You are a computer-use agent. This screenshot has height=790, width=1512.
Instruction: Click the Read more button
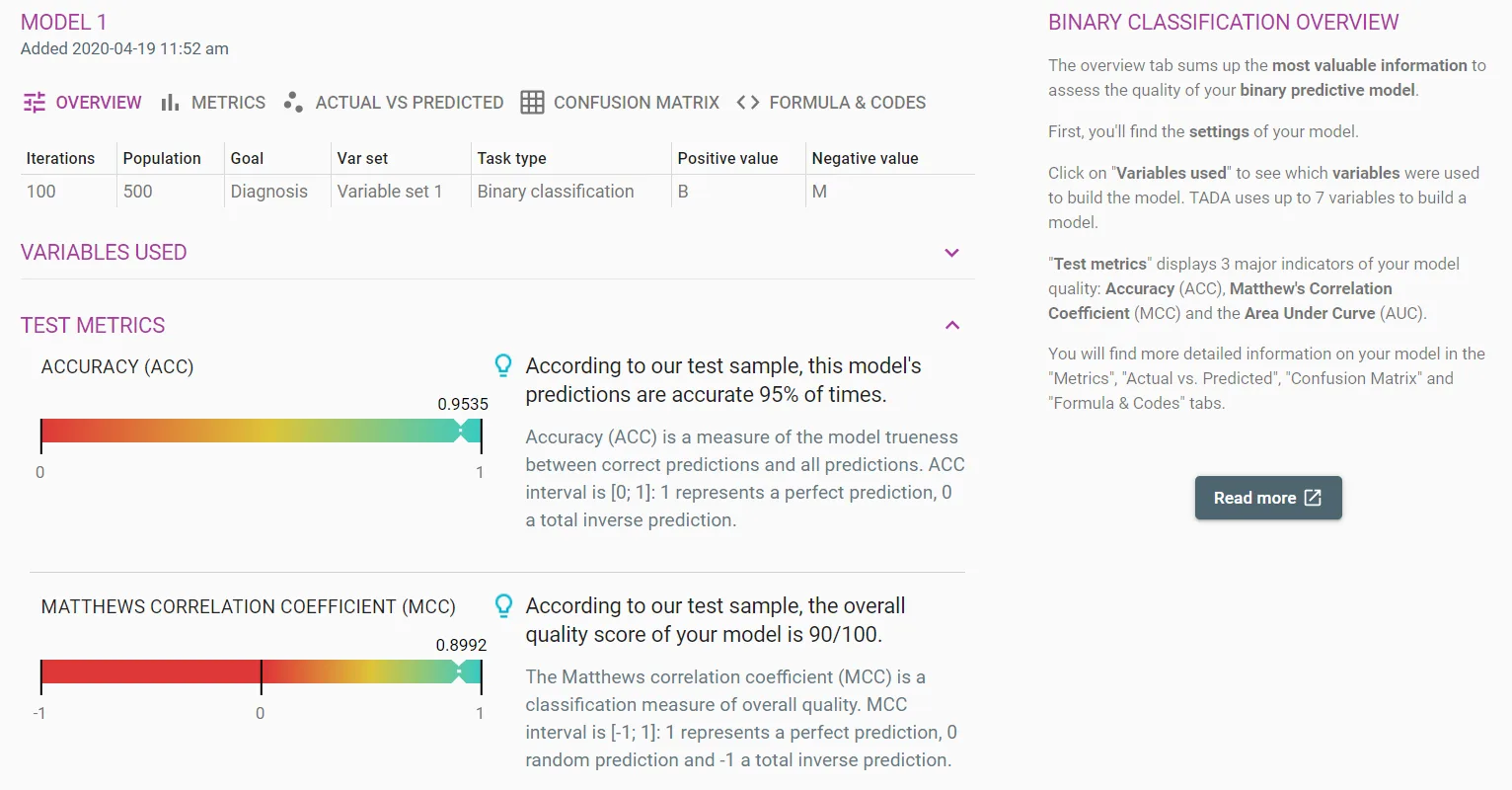click(x=1268, y=498)
